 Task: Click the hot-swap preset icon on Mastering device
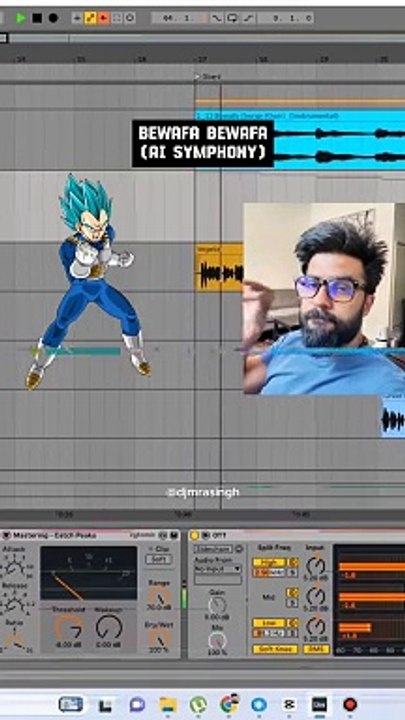[x=163, y=535]
